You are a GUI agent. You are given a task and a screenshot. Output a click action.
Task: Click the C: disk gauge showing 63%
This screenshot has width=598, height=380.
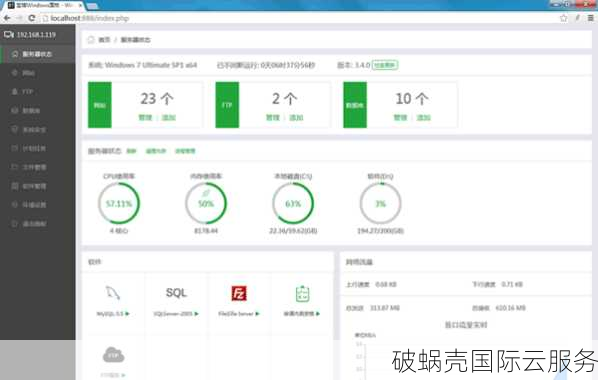point(293,203)
